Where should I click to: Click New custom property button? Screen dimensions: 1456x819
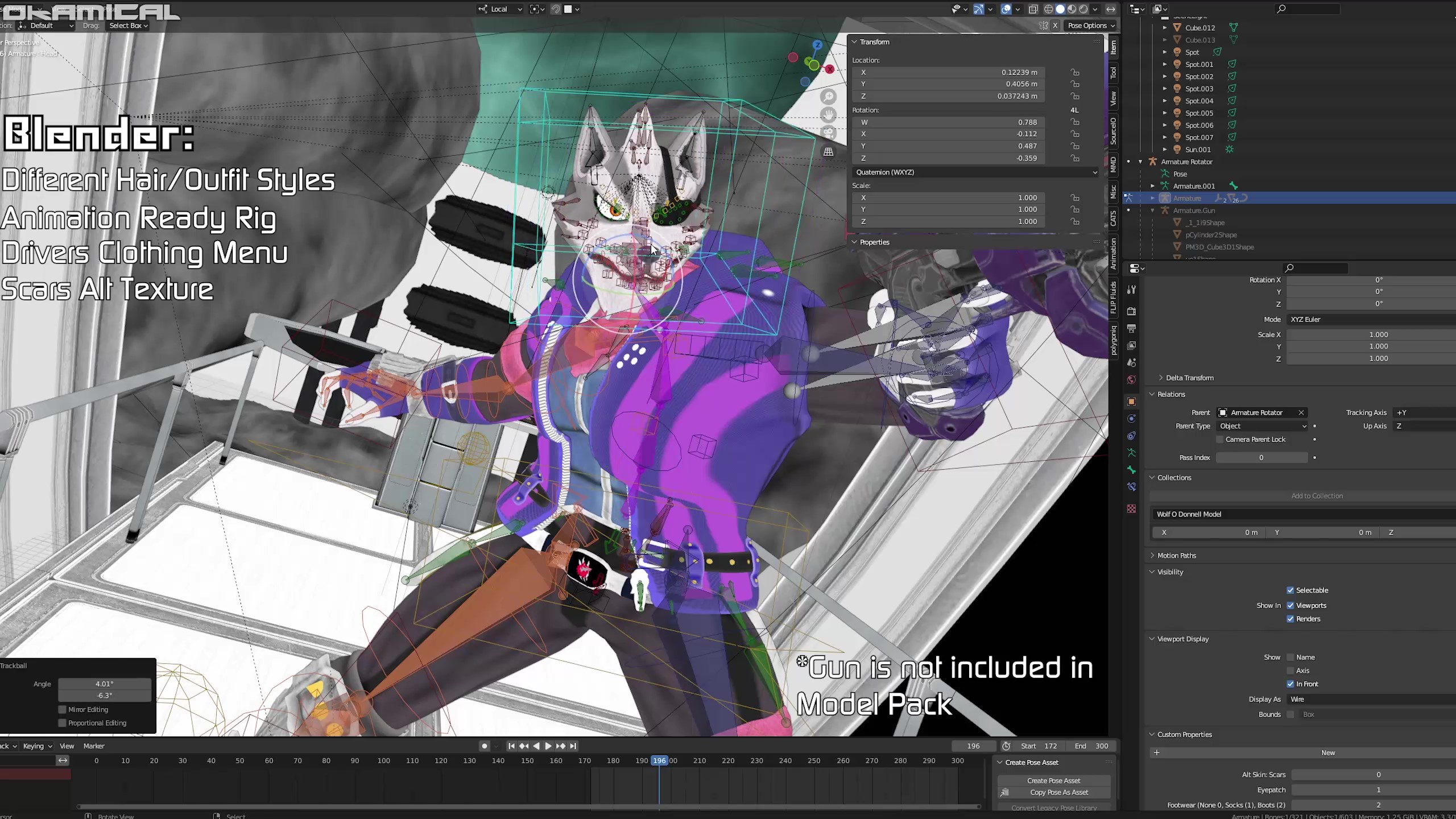(1327, 752)
